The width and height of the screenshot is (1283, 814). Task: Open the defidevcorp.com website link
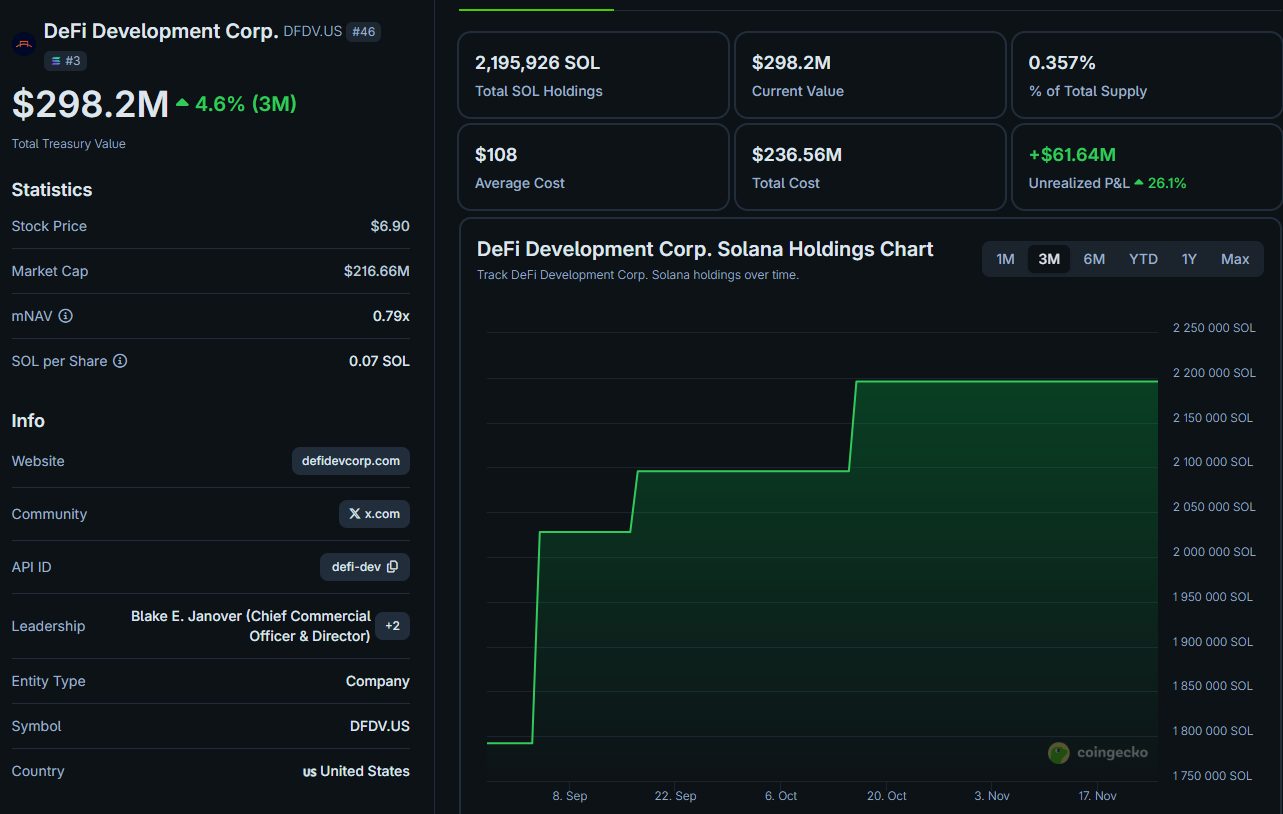[x=350, y=461]
